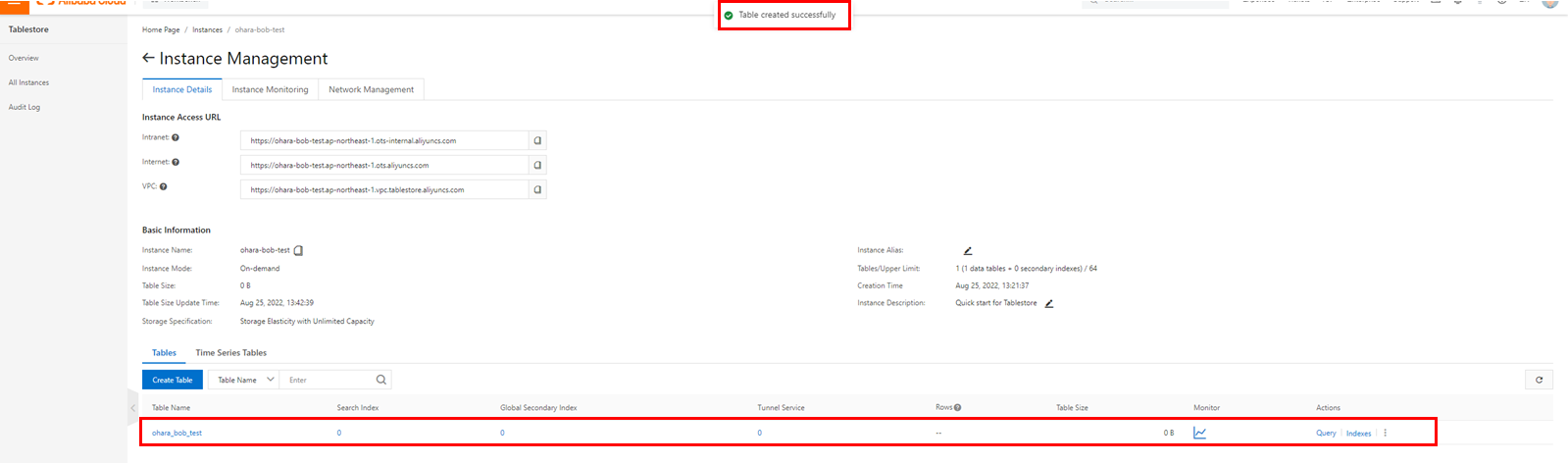Copy the Internet access URL
This screenshot has height=463, width=1568.
coord(537,165)
